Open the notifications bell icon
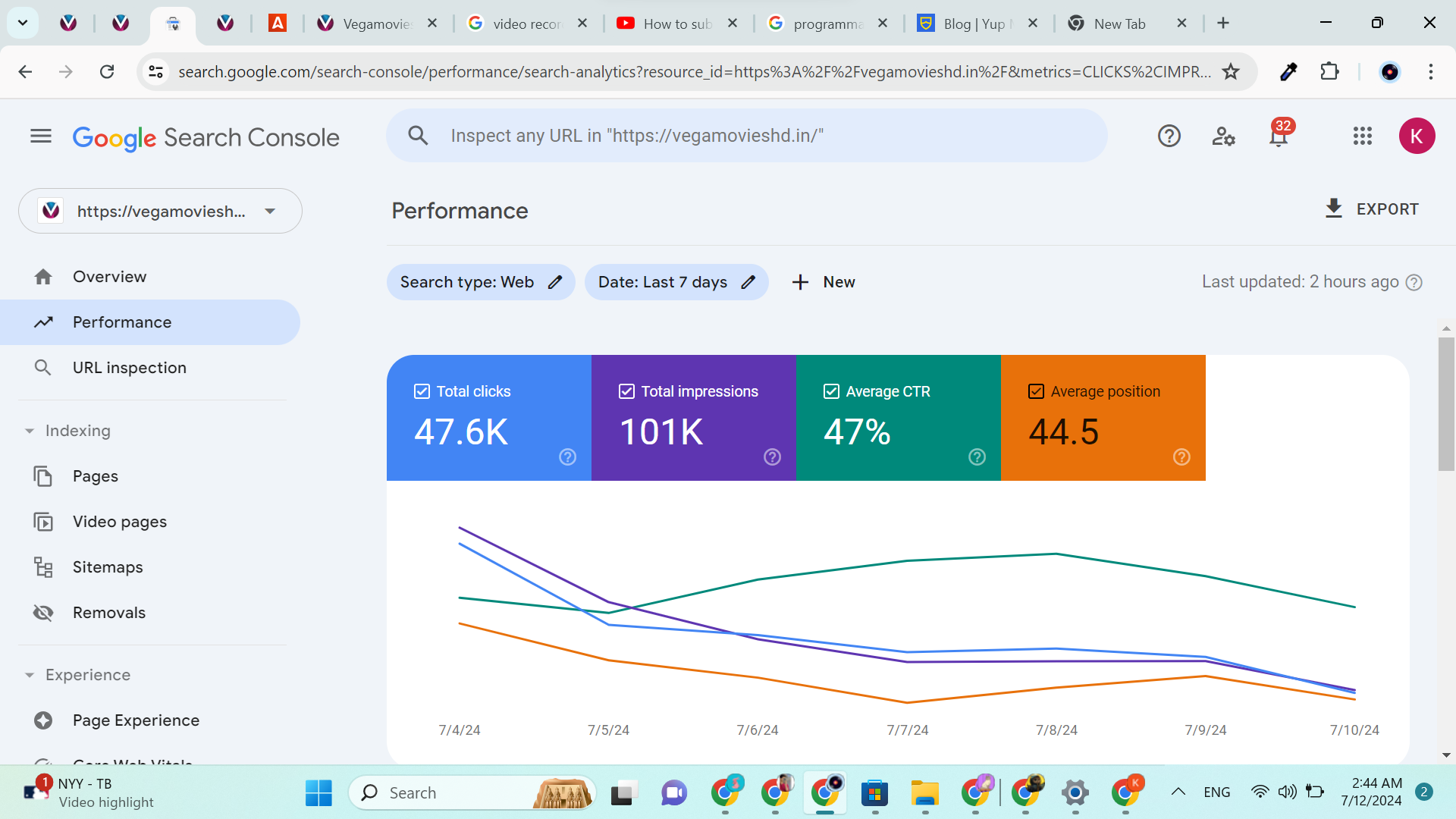Image resolution: width=1456 pixels, height=819 pixels. pyautogui.click(x=1279, y=136)
